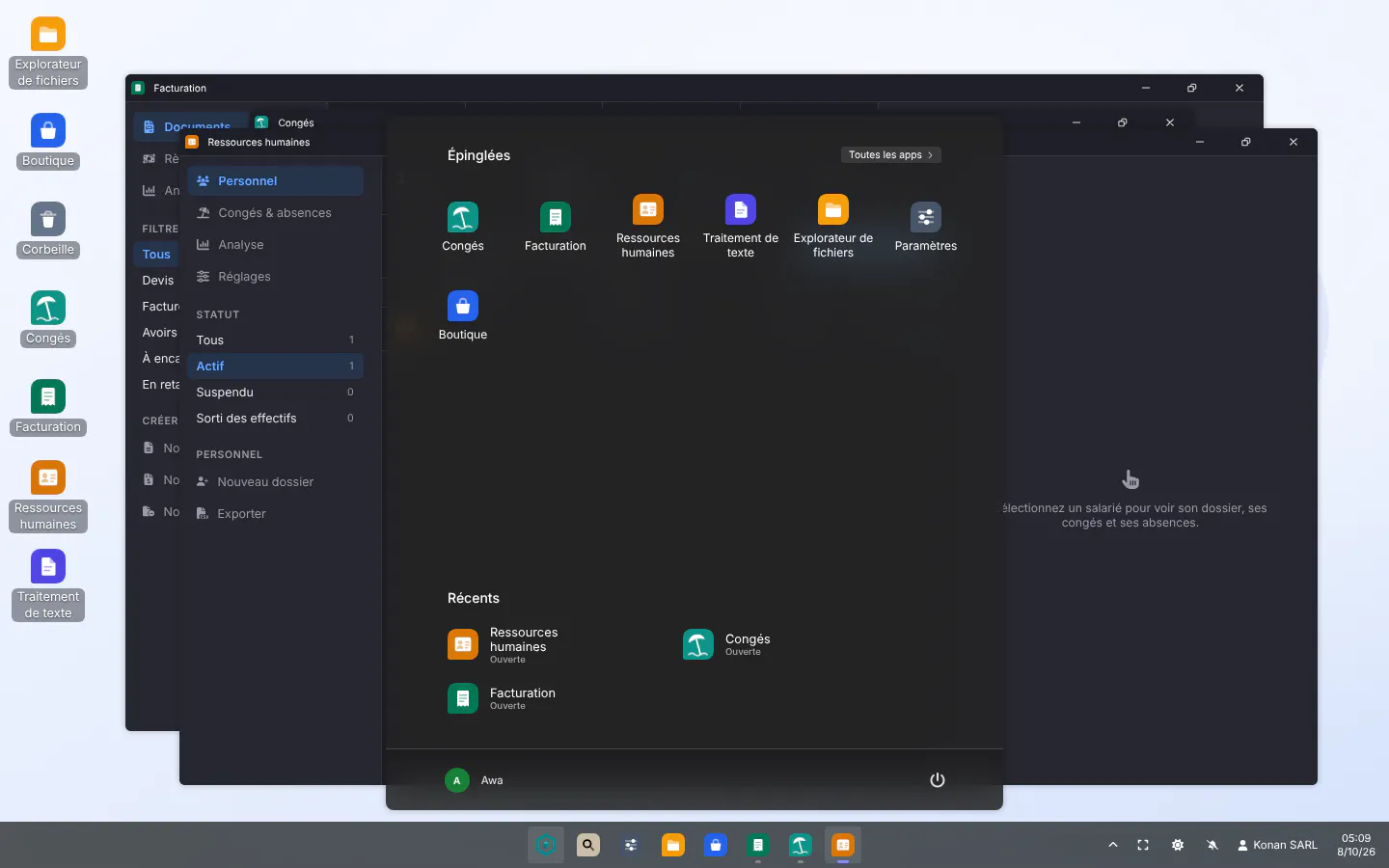Image resolution: width=1389 pixels, height=868 pixels.
Task: Go to Analyse in Ressources humaines sidebar
Action: (x=275, y=245)
